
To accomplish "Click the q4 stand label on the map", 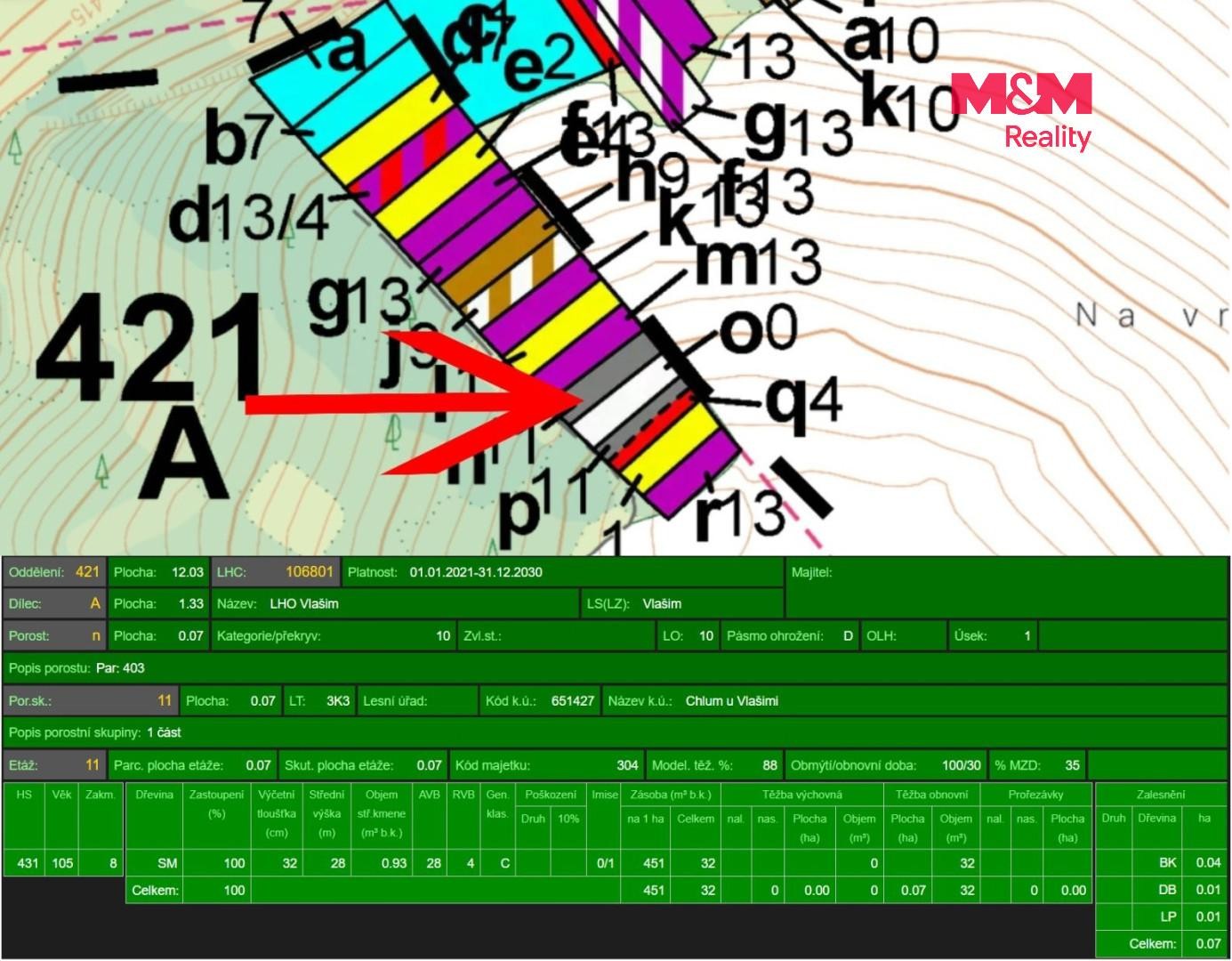I will pos(804,400).
